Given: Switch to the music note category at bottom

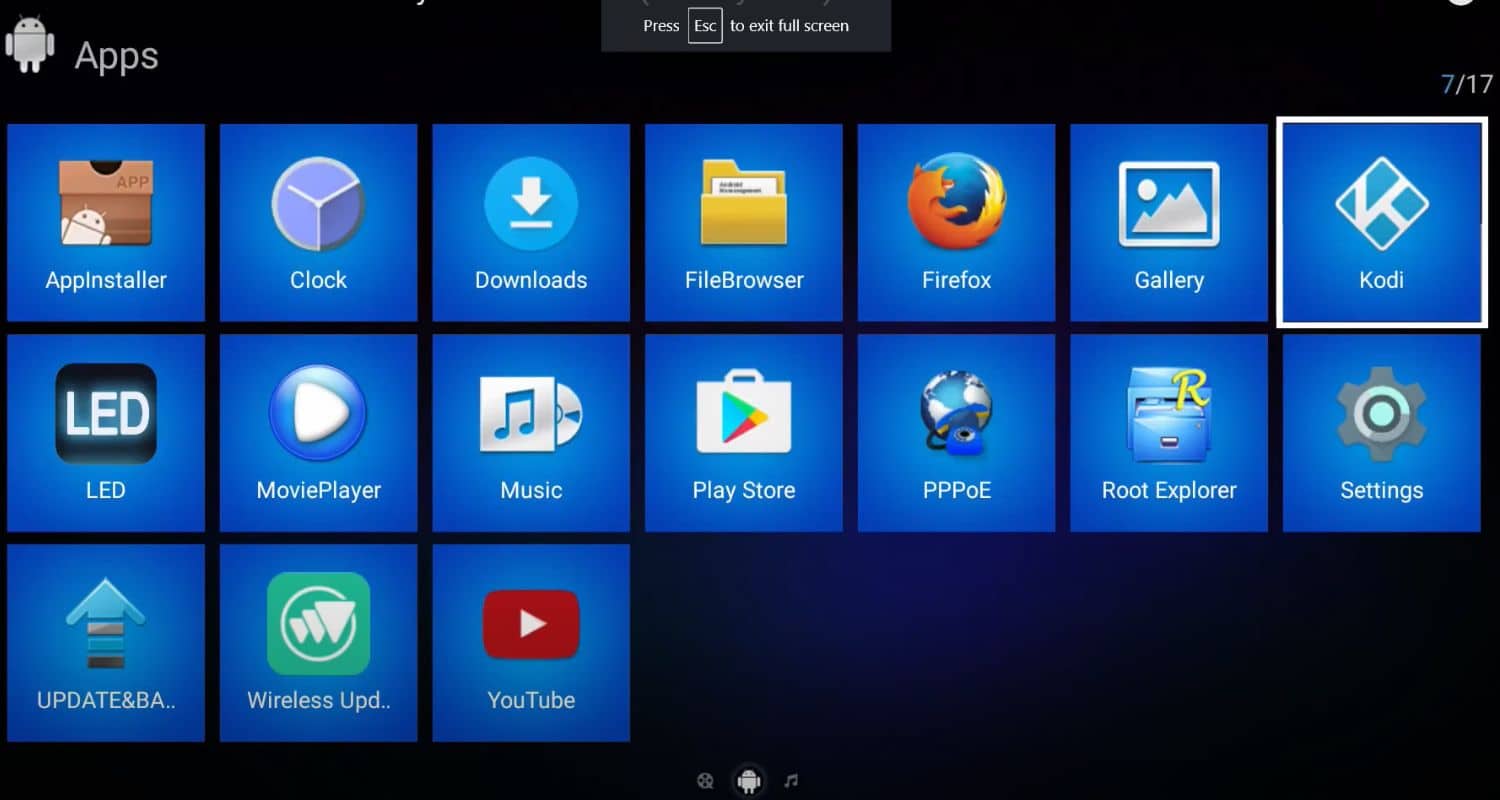Looking at the screenshot, I should [791, 780].
